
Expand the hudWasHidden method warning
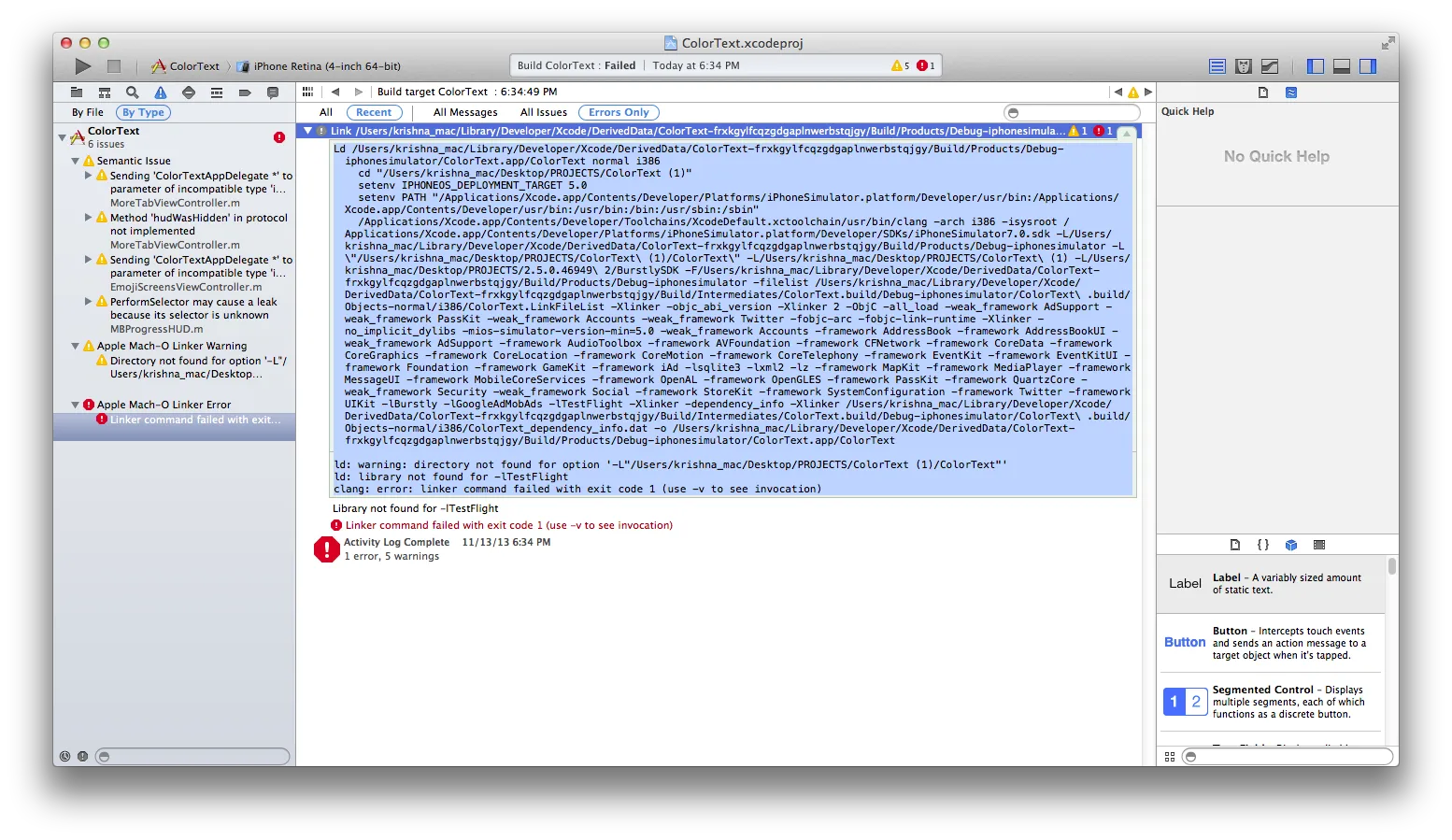(x=89, y=217)
